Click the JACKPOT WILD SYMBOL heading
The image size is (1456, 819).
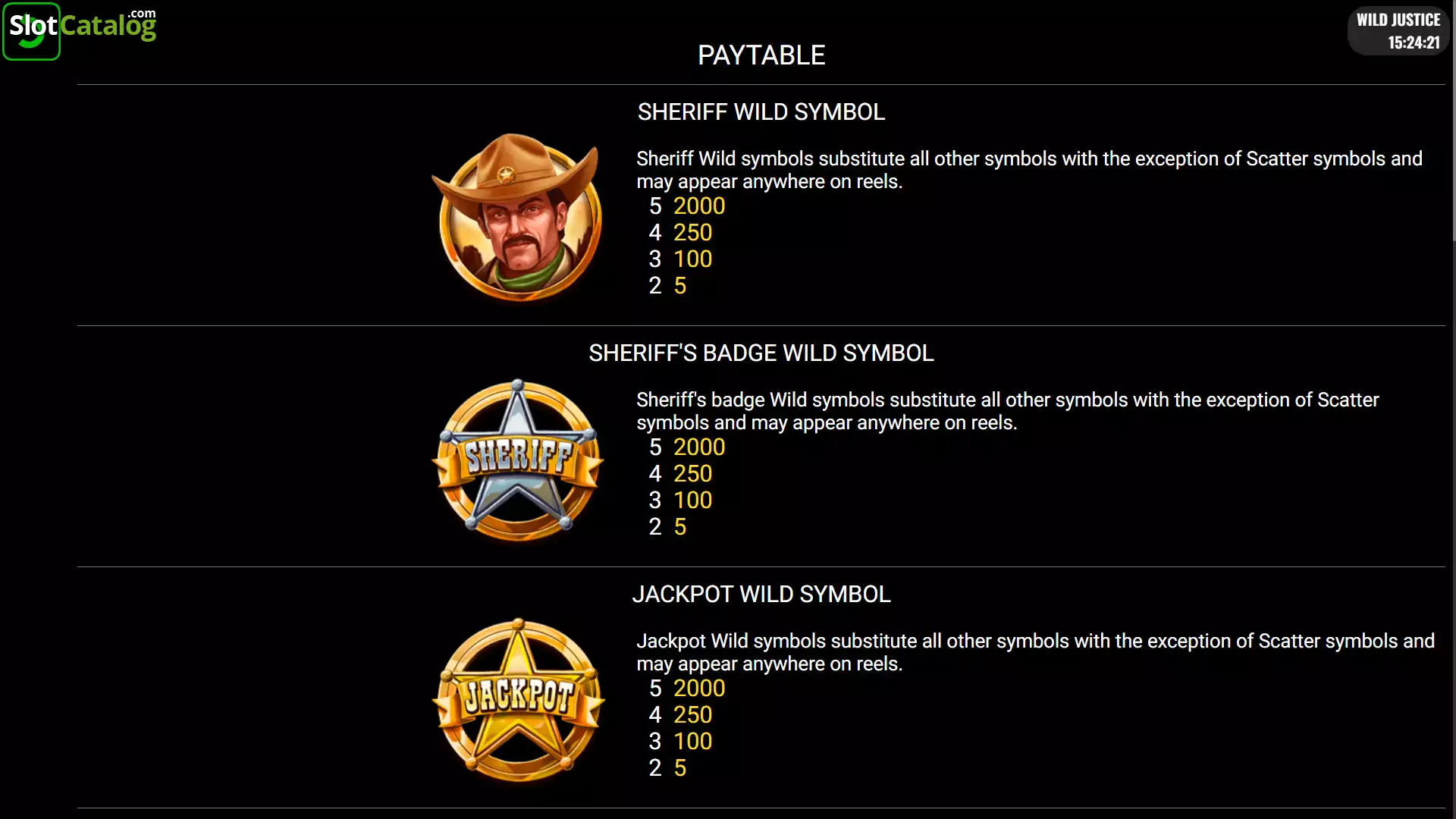click(x=761, y=595)
